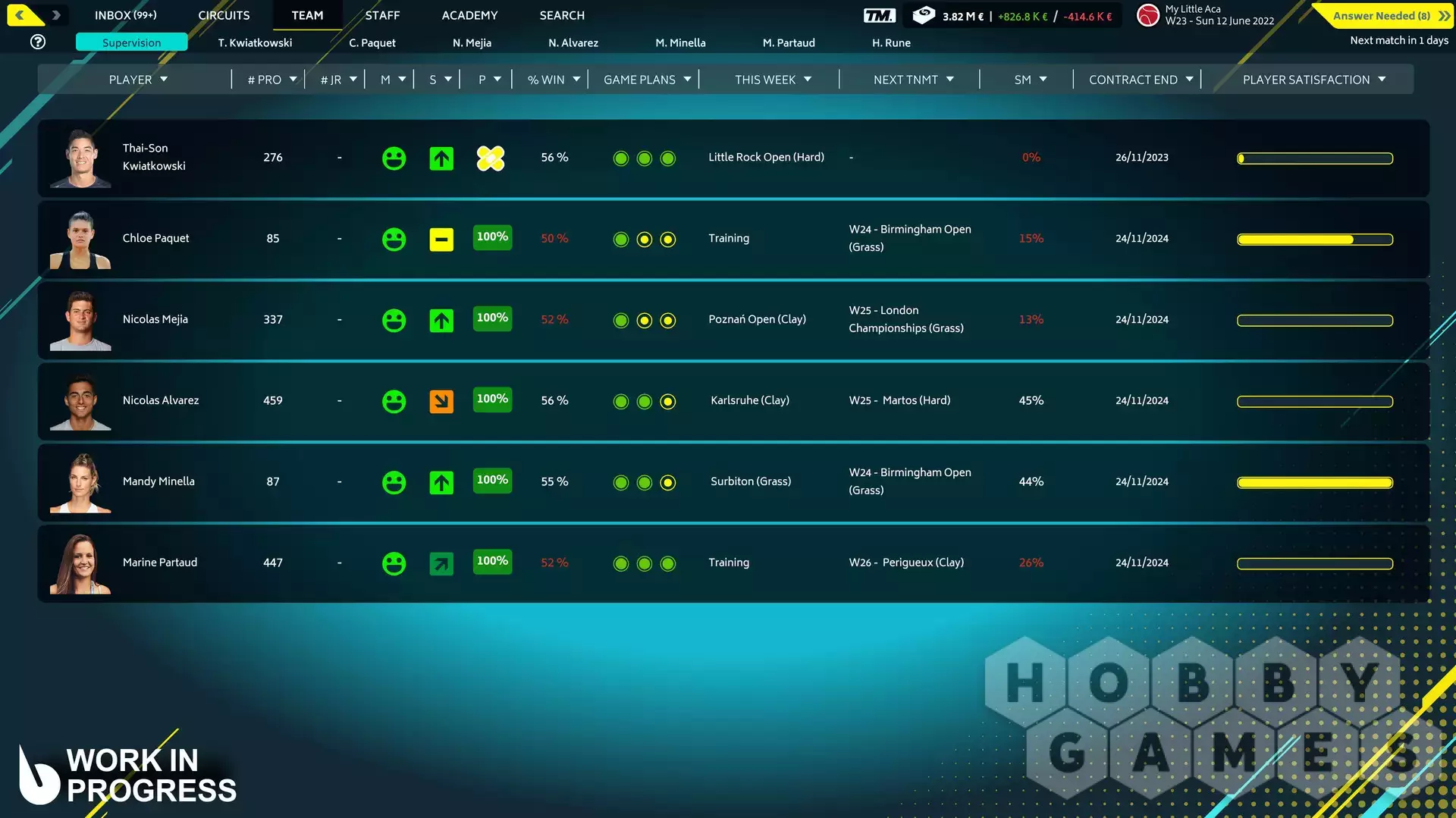Screen dimensions: 1456x818
Task: Click the forward navigation arrow
Action: [x=55, y=15]
